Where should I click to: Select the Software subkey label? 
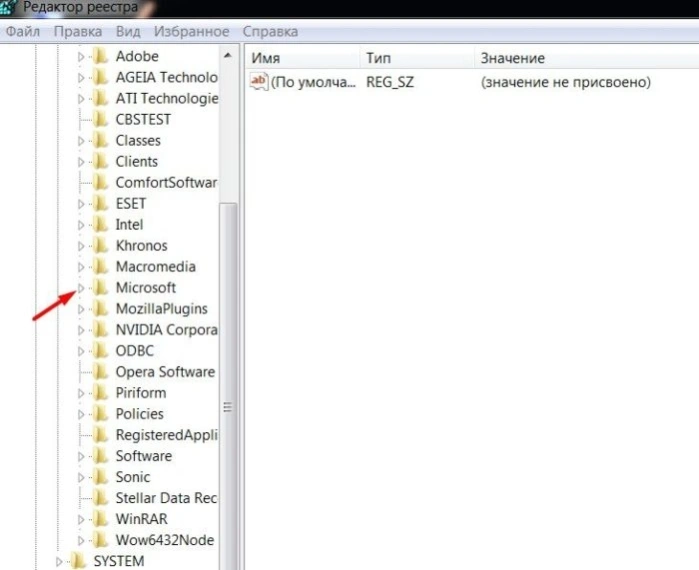(x=144, y=456)
